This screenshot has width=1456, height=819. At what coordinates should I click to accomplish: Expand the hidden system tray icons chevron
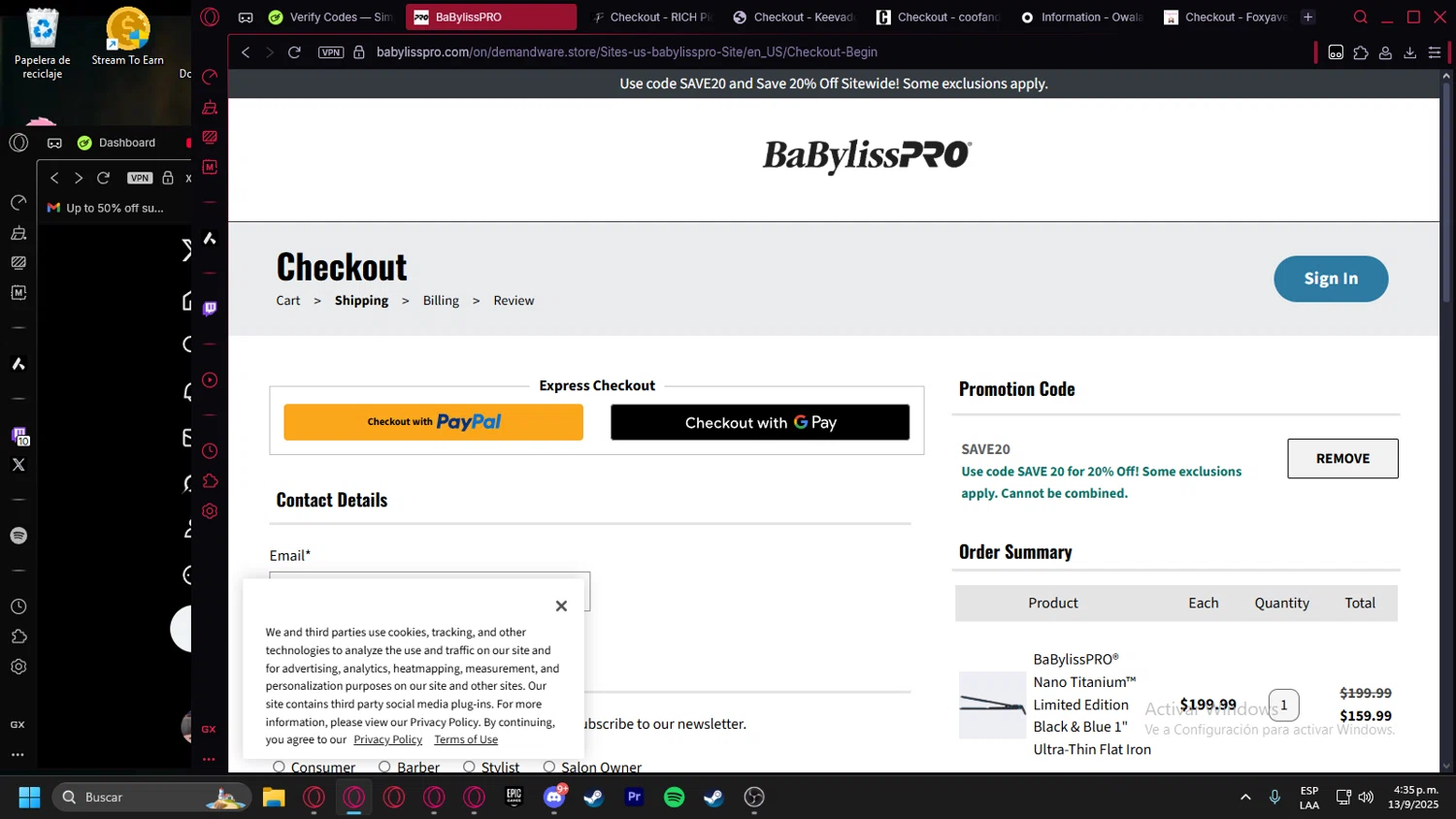point(1245,798)
